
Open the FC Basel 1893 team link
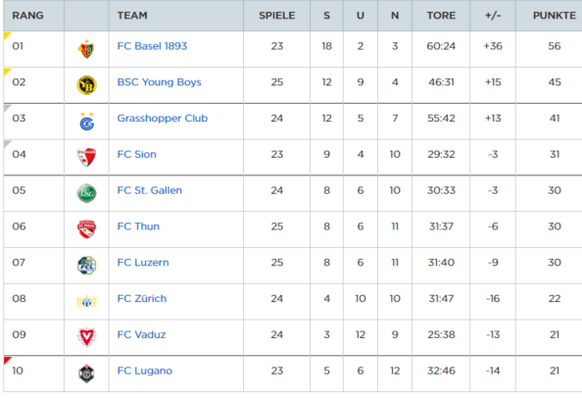coord(152,46)
